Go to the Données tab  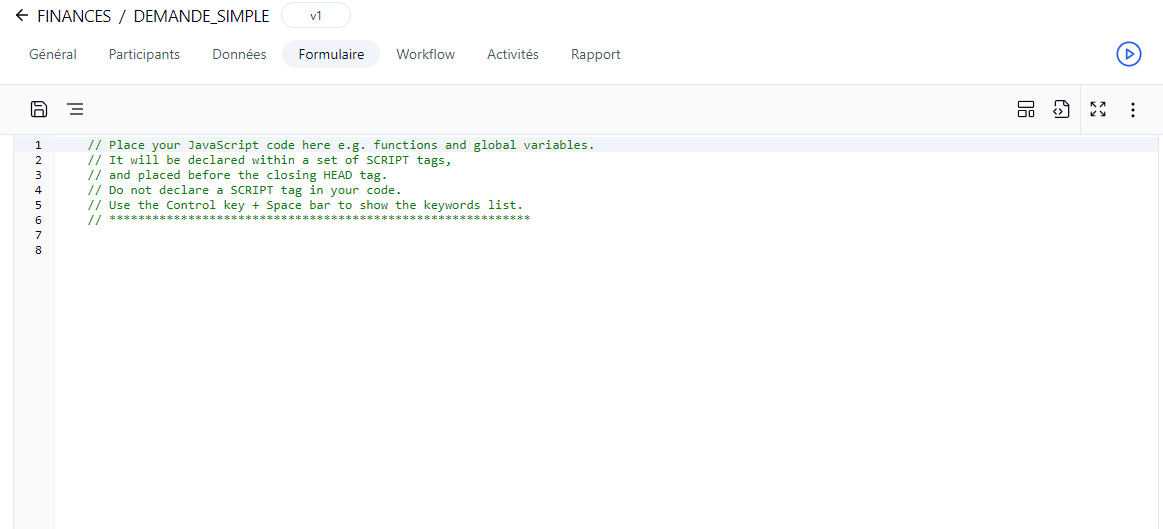point(239,54)
